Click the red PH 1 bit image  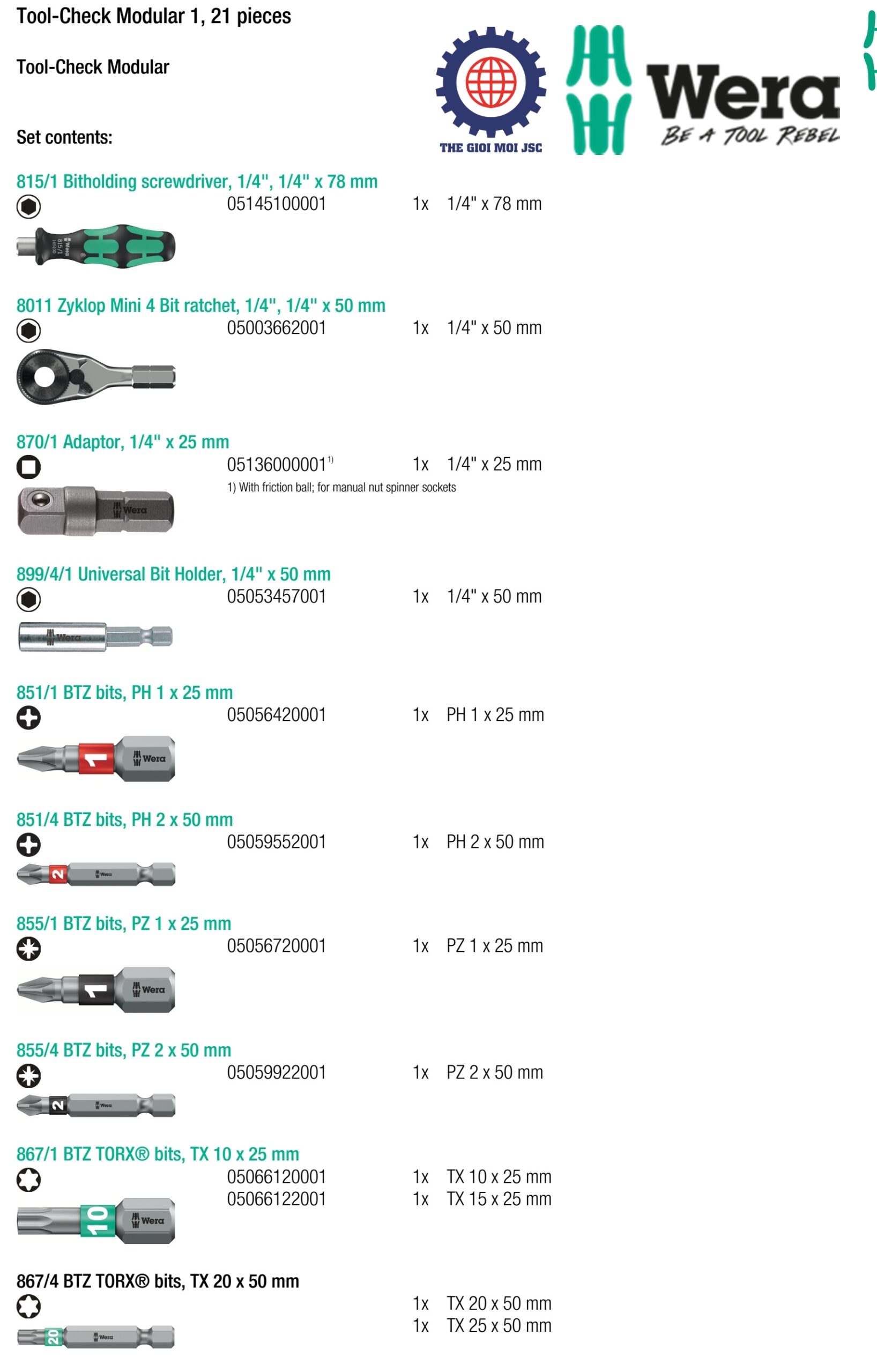96,758
